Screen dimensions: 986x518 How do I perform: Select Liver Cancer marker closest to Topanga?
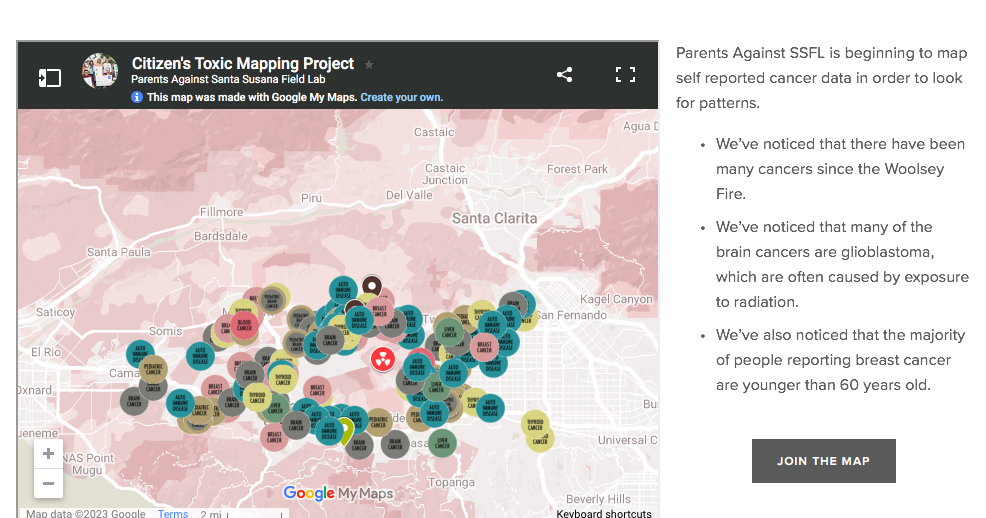[x=442, y=443]
